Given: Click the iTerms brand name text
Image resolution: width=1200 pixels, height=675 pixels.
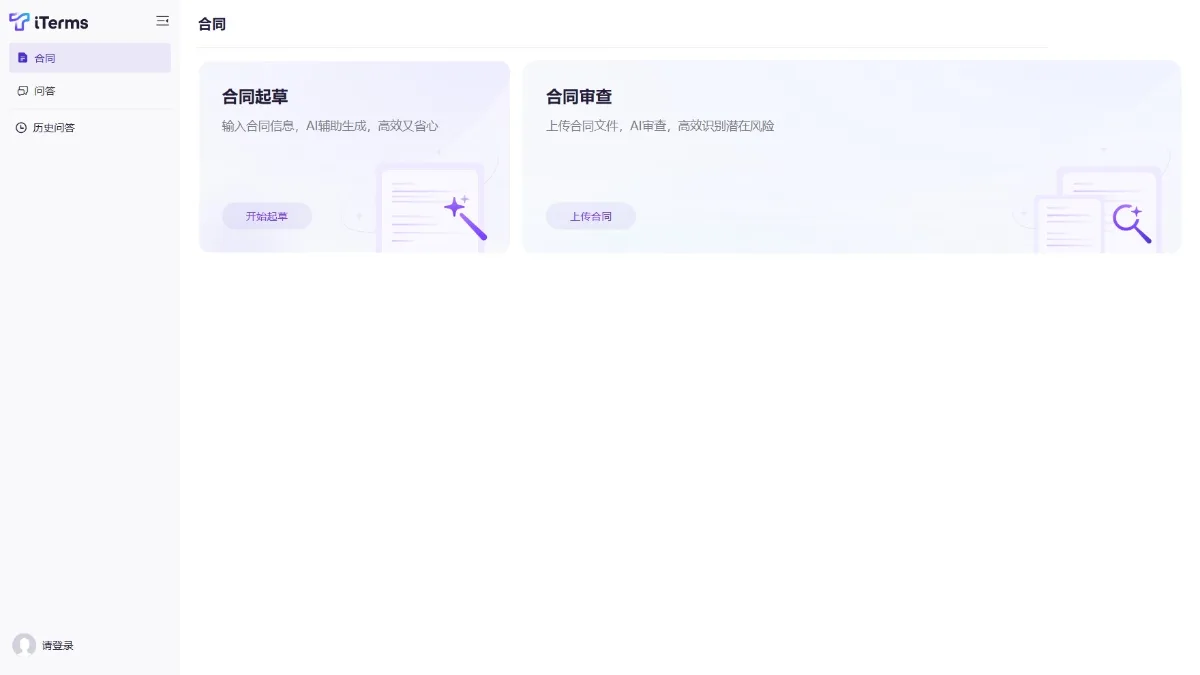Looking at the screenshot, I should click(x=61, y=22).
